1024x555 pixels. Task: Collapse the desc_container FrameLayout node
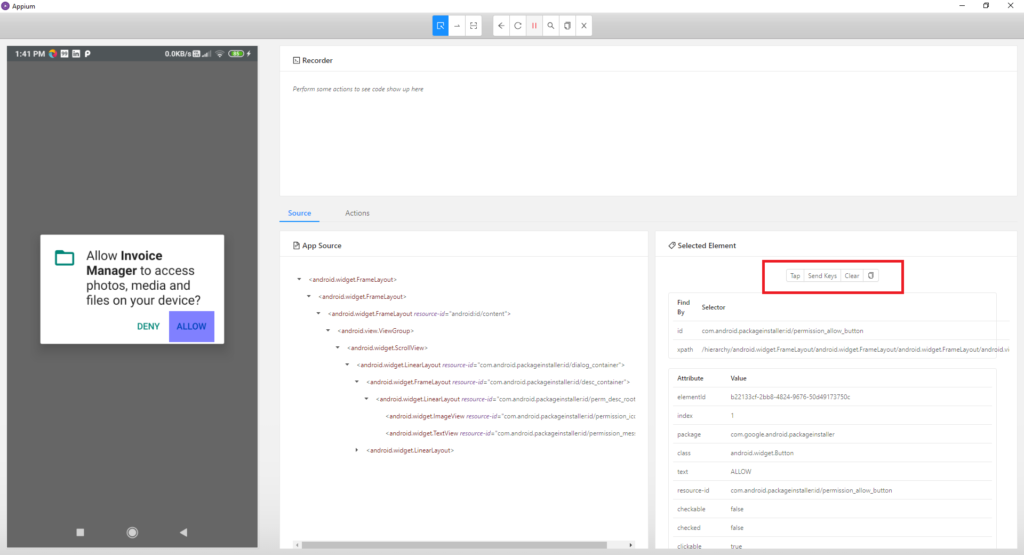pyautogui.click(x=357, y=381)
